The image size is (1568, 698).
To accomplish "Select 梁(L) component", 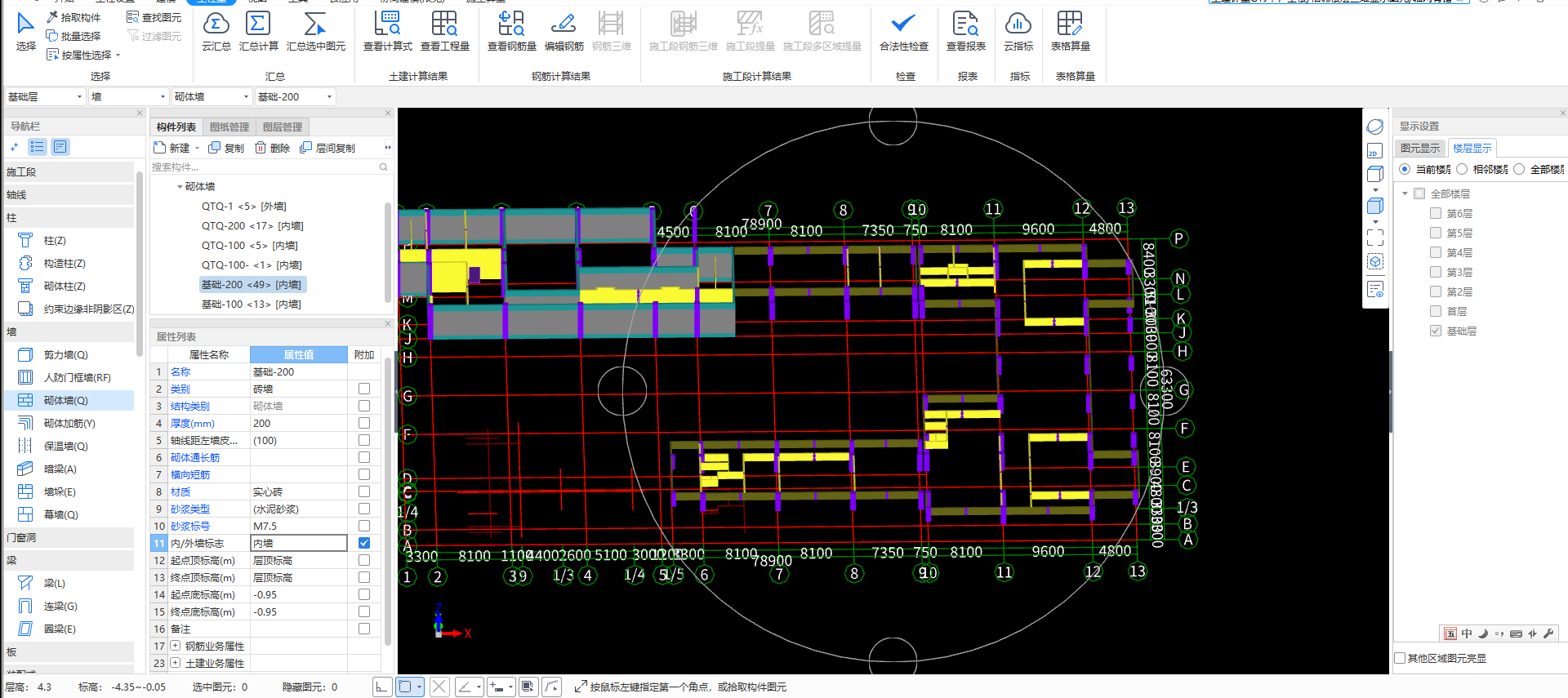I will click(x=54, y=584).
